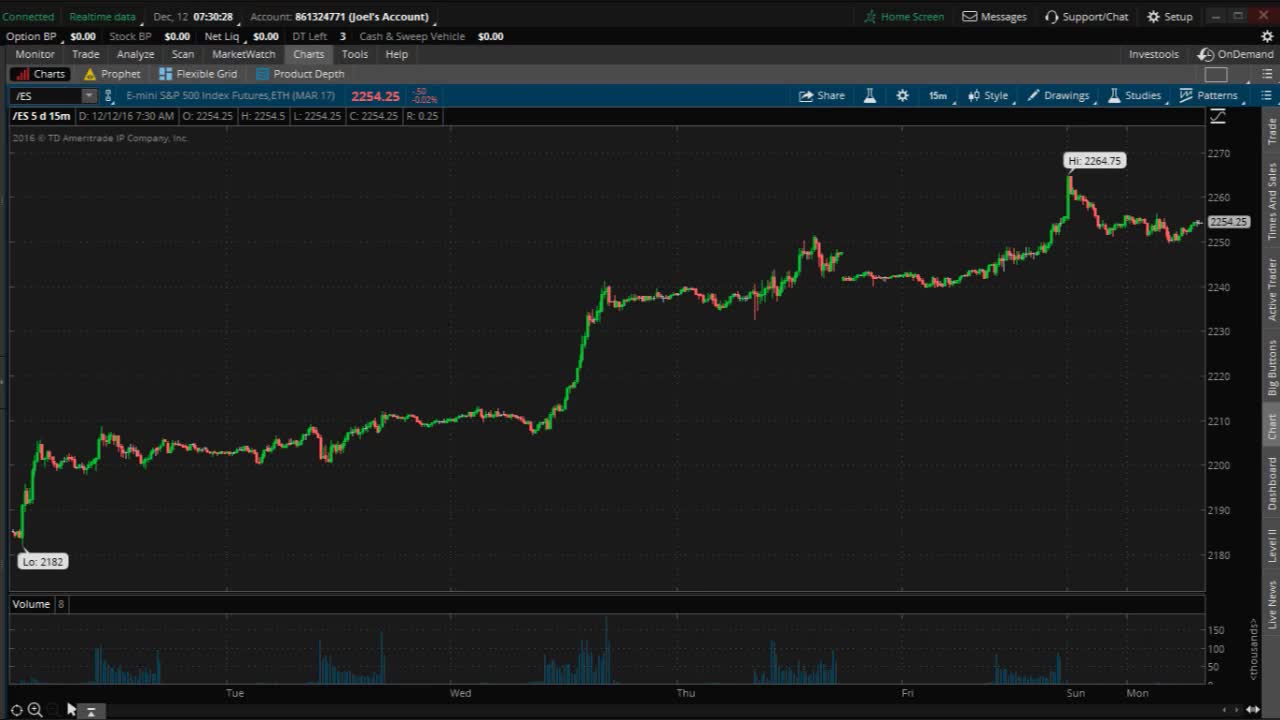Open Dashboard side panel
This screenshot has width=1280, height=720.
coord(1272,484)
